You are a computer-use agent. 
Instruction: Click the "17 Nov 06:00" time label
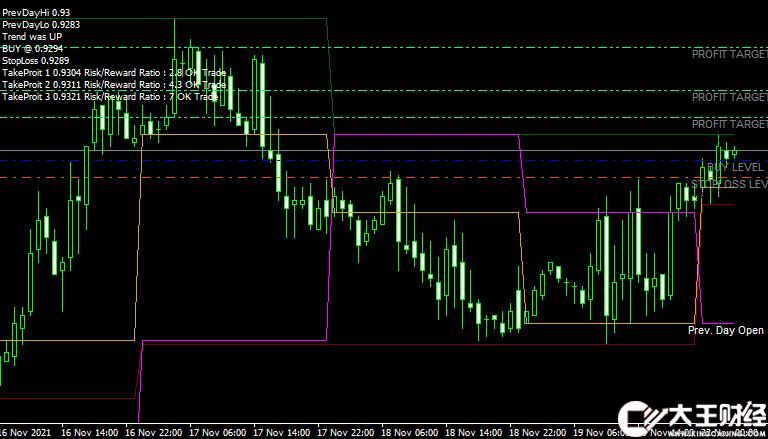click(x=217, y=433)
